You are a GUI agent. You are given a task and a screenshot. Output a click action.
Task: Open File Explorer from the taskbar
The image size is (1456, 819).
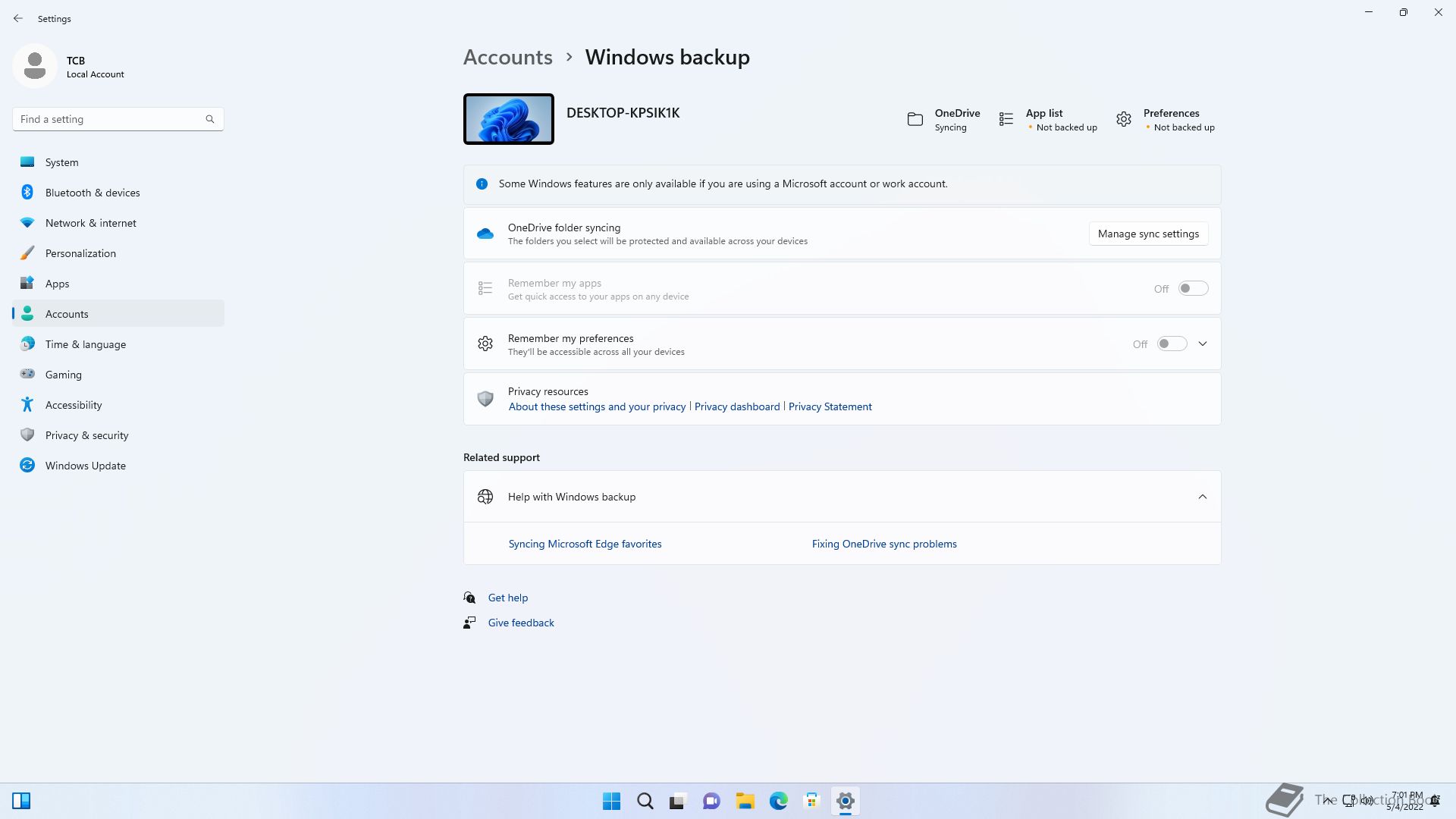745,801
